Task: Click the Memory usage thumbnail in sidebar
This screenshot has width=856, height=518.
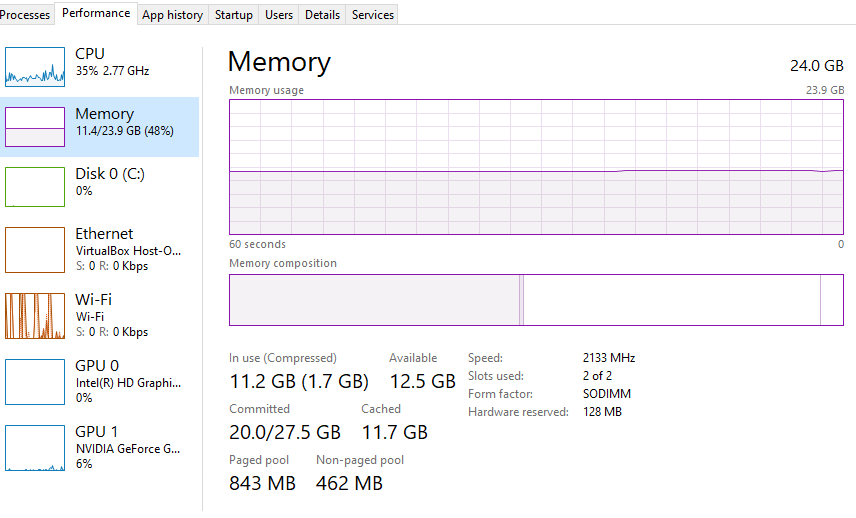Action: tap(35, 127)
